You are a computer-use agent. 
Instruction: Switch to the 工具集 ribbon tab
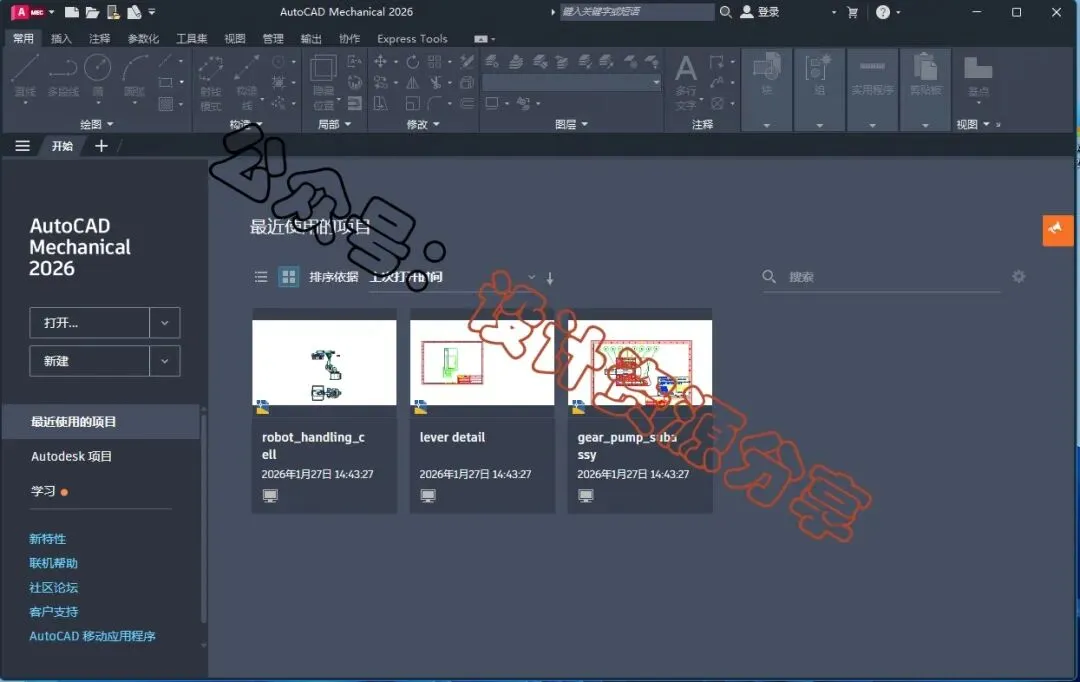(x=191, y=39)
